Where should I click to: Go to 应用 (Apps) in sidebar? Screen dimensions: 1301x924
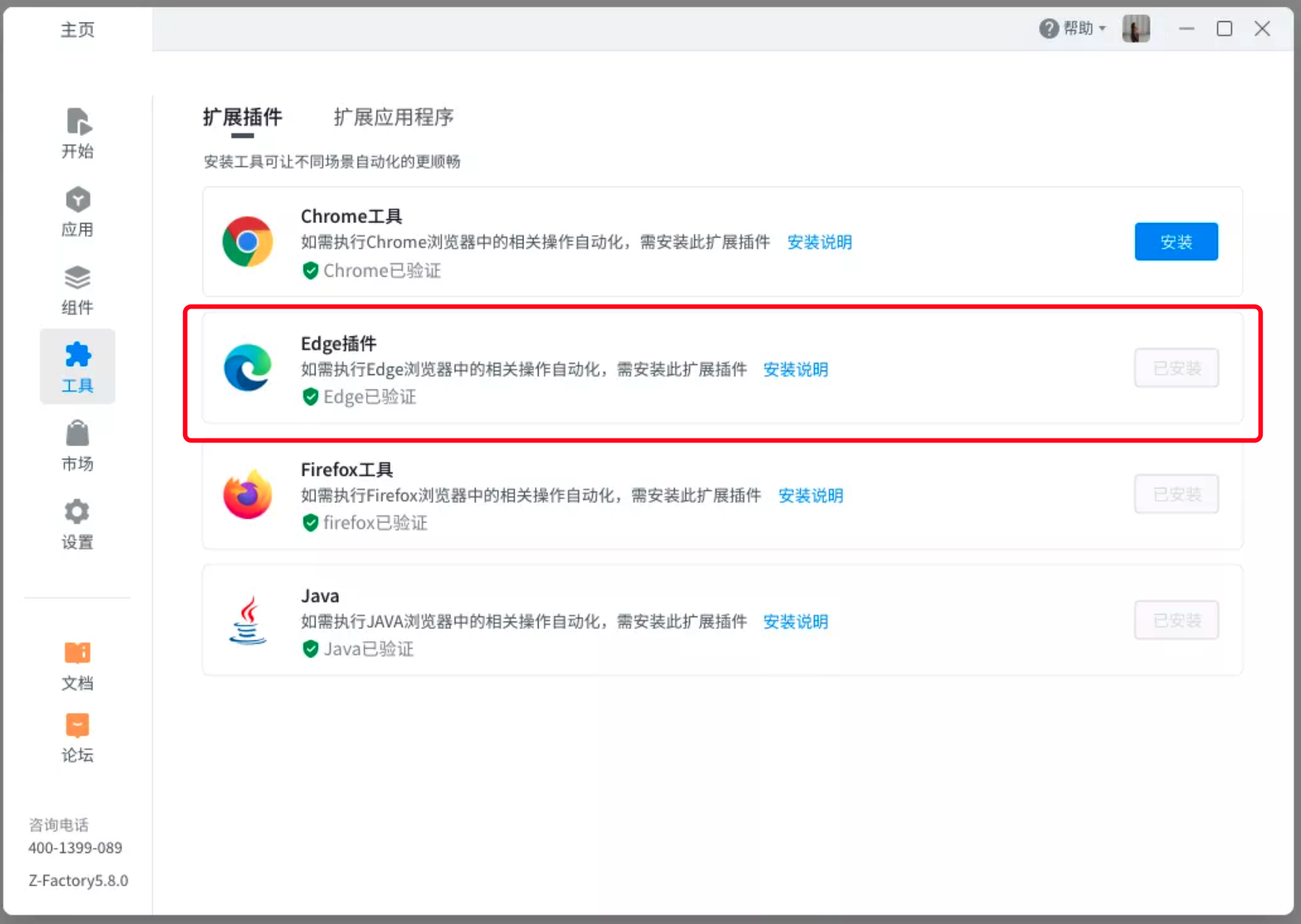[x=77, y=212]
